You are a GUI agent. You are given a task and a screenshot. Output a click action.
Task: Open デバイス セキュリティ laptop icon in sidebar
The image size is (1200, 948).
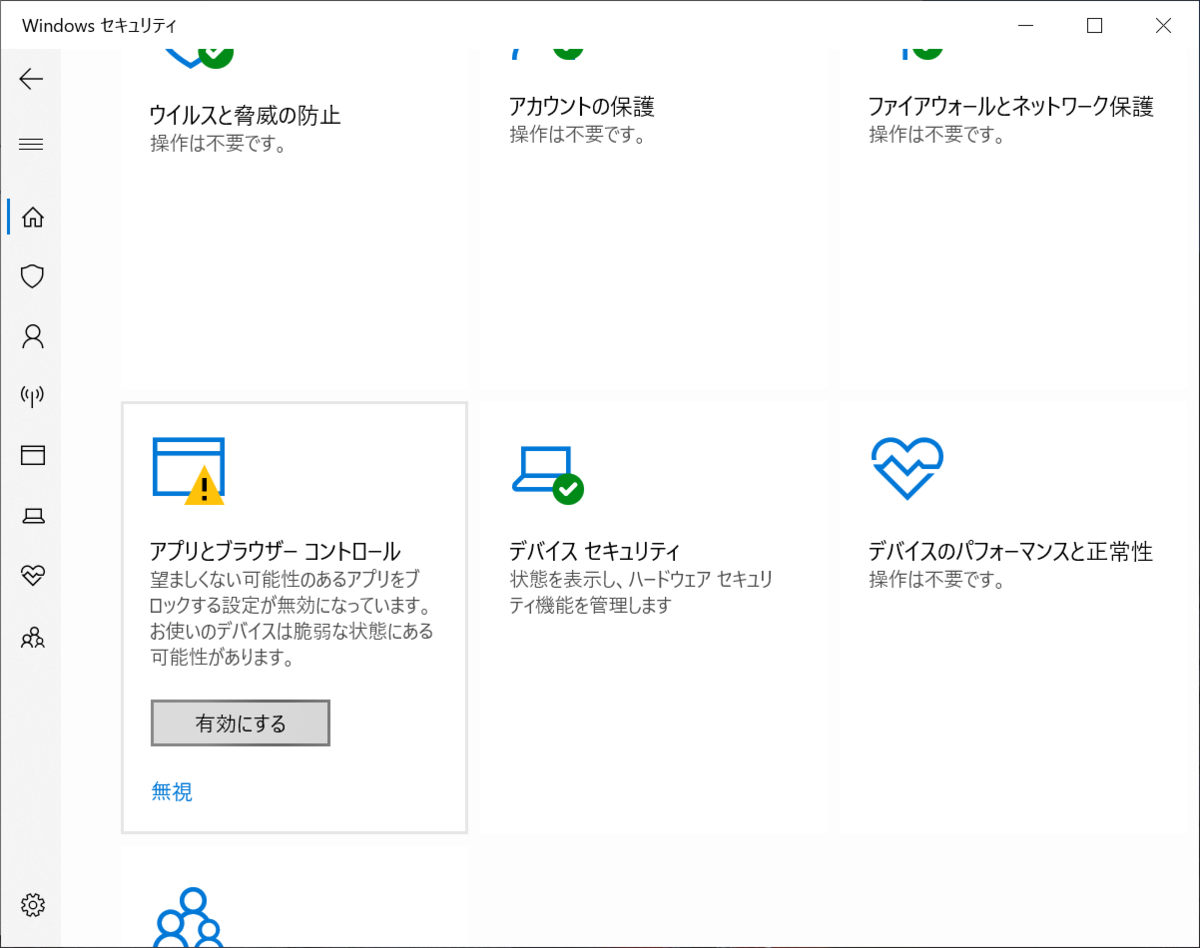pos(31,516)
